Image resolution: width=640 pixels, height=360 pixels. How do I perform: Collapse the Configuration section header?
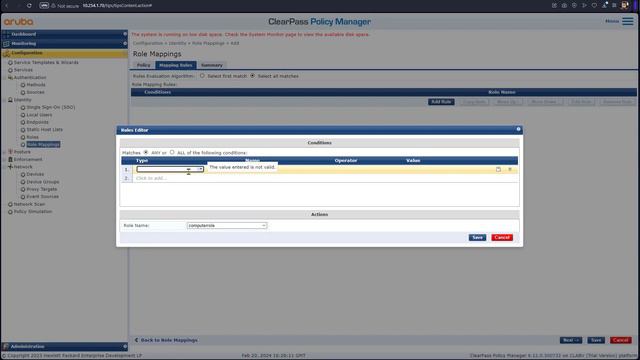pos(64,53)
